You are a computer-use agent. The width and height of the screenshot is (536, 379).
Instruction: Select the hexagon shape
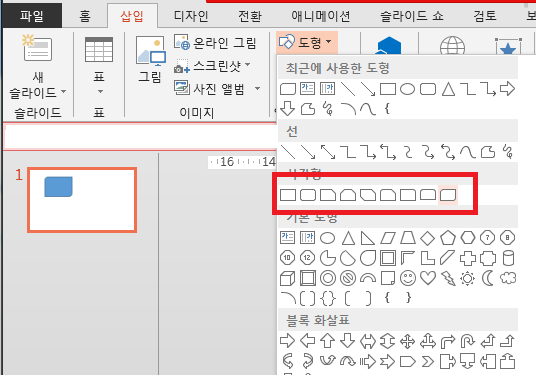point(468,238)
